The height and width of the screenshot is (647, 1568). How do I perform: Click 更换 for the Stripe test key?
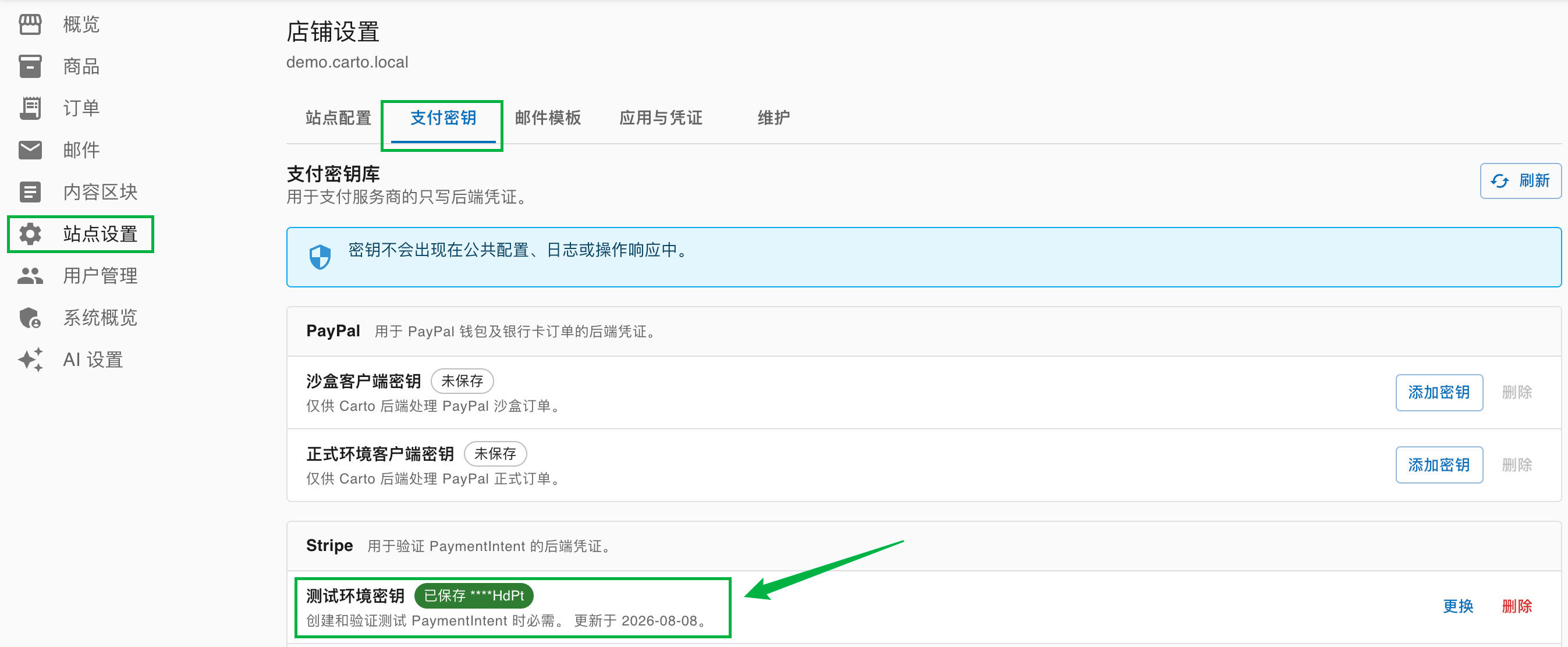coord(1458,606)
